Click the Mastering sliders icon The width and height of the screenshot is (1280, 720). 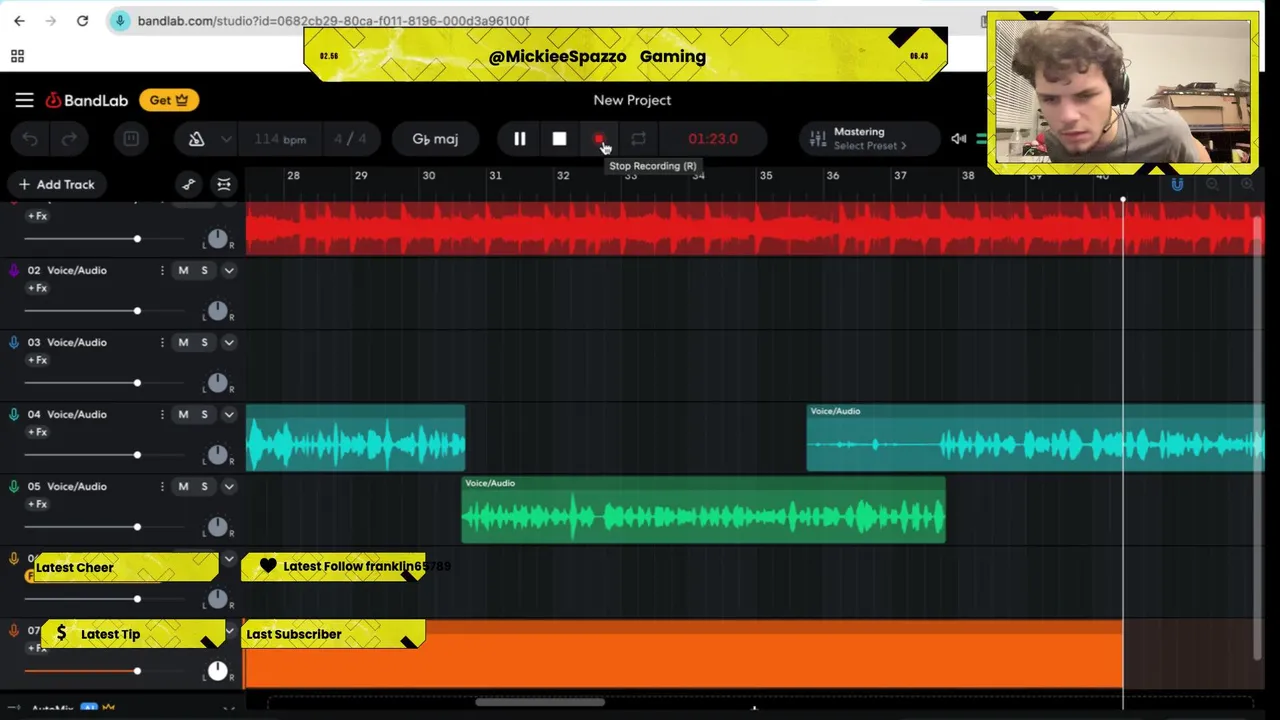pyautogui.click(x=818, y=139)
